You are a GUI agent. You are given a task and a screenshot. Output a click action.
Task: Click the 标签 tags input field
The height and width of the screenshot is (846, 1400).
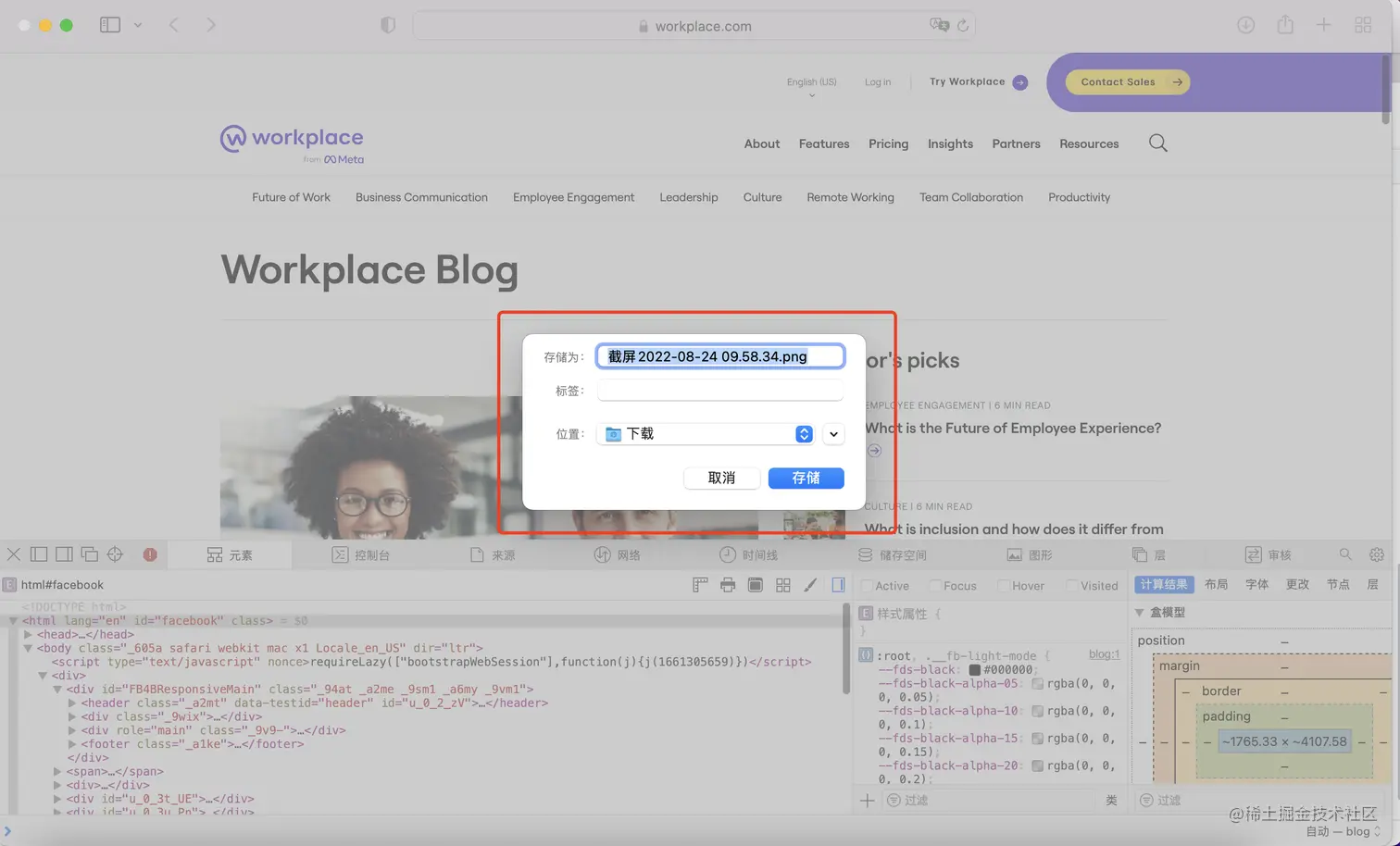[720, 391]
